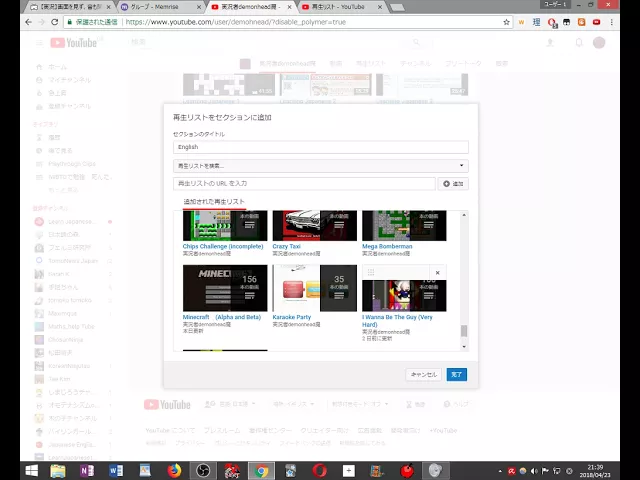Open the Minecraft (Alpha and Beta) link
The width and height of the screenshot is (640, 480).
(x=222, y=317)
